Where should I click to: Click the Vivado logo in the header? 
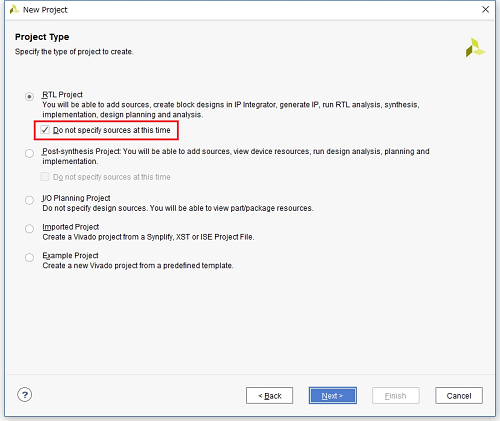tap(475, 47)
